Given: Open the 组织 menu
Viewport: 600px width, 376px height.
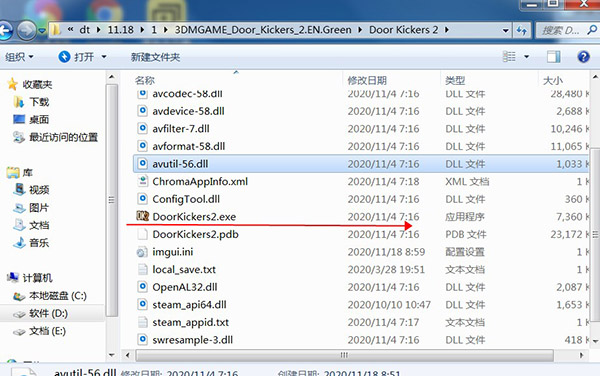Looking at the screenshot, I should pyautogui.click(x=19, y=57).
